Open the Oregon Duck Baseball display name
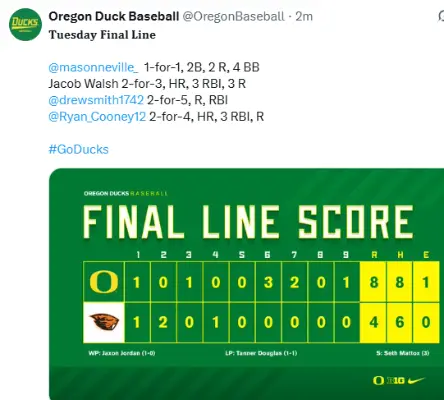The height and width of the screenshot is (400, 444). (114, 16)
